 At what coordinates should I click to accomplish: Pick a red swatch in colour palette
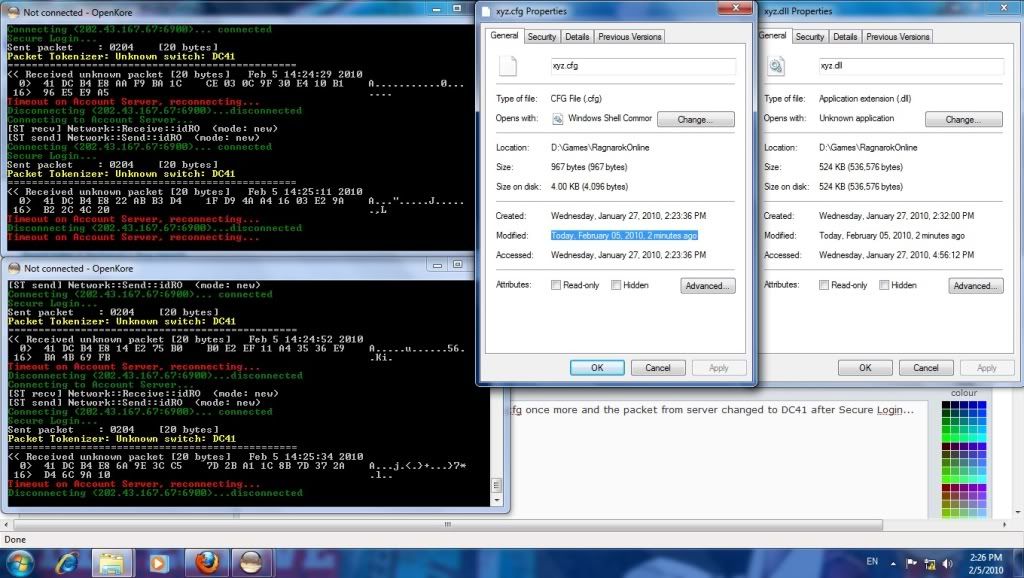pyautogui.click(x=946, y=488)
